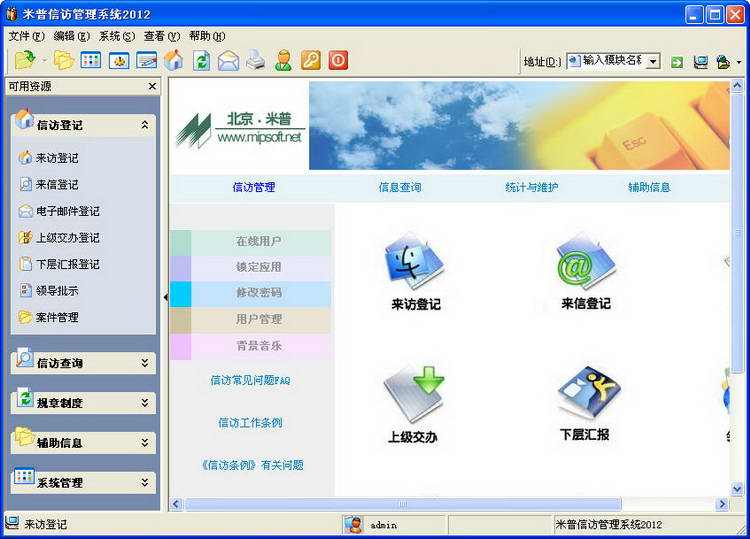The height and width of the screenshot is (539, 750).
Task: Select 下层汇报登记 in the sidebar
Action: point(59,264)
